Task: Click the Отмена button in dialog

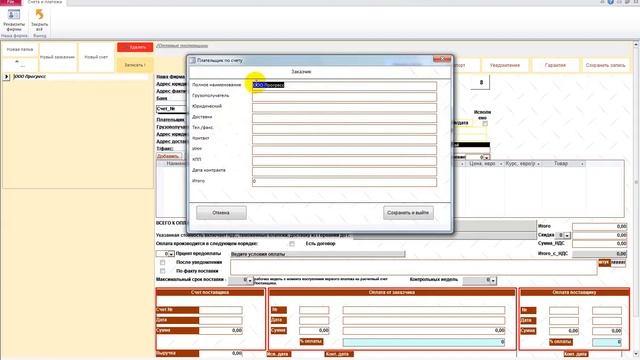Action: (x=221, y=213)
